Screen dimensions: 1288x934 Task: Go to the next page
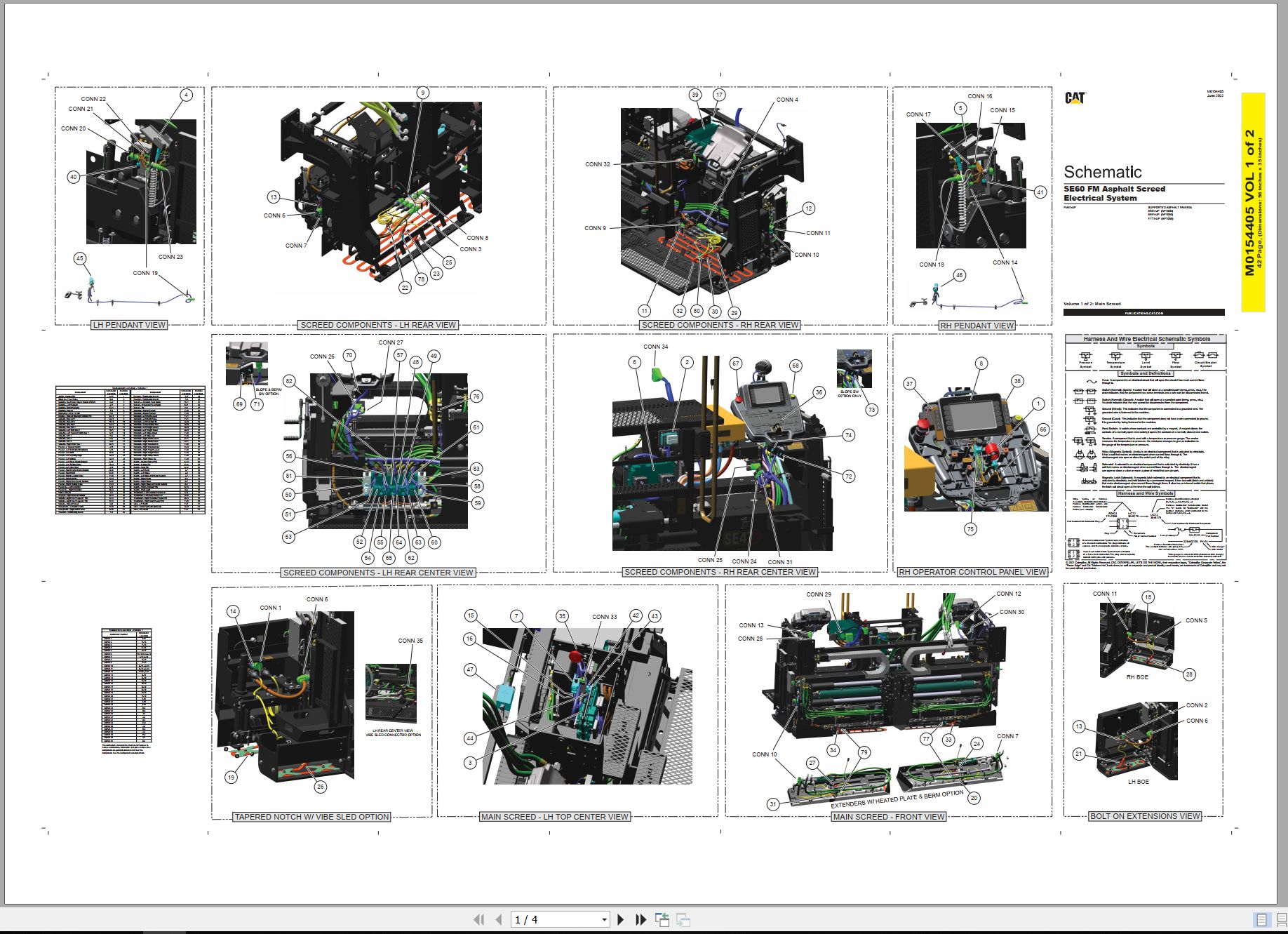tap(620, 919)
